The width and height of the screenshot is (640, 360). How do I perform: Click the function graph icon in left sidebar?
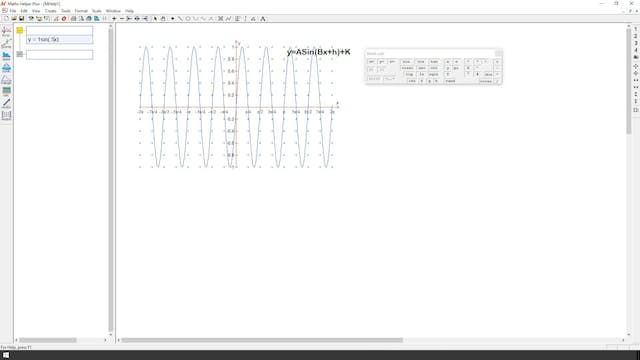(6, 32)
